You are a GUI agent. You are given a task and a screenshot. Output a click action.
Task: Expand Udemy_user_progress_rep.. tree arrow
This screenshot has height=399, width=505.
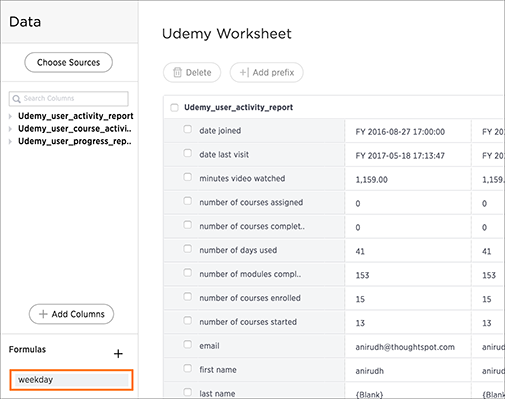pyautogui.click(x=10, y=142)
